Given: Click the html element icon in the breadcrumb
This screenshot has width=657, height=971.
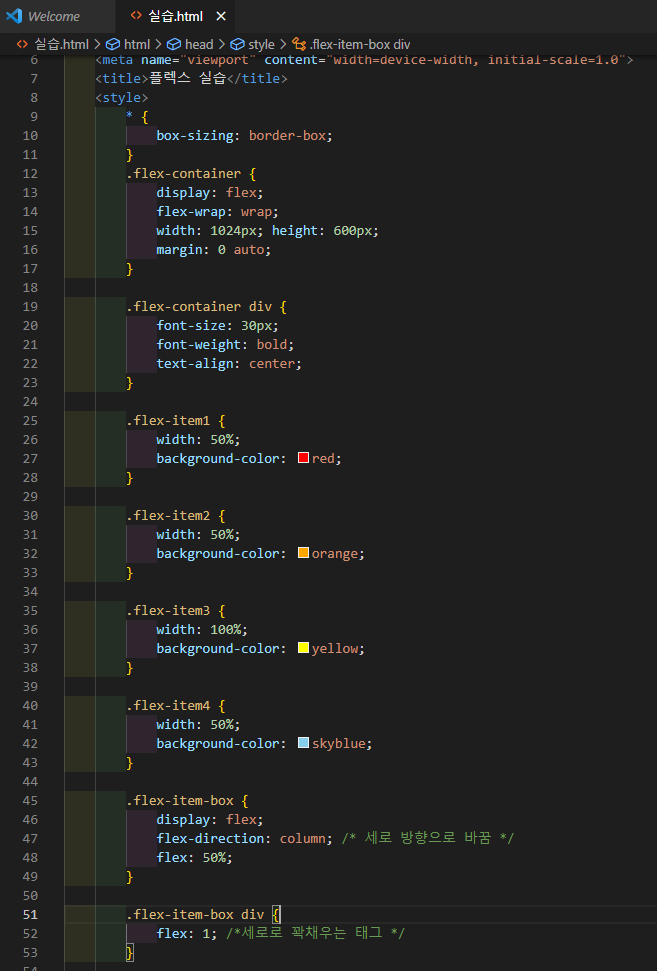Looking at the screenshot, I should click(x=113, y=45).
